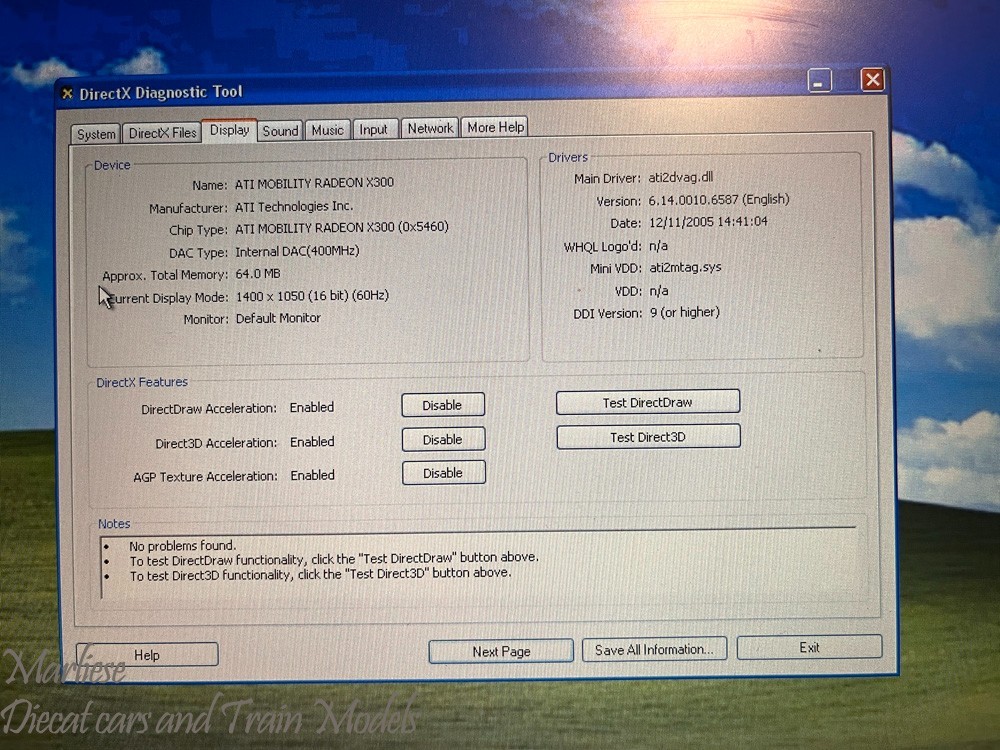Click the note 'No problems found.'
This screenshot has width=1000, height=750.
182,546
